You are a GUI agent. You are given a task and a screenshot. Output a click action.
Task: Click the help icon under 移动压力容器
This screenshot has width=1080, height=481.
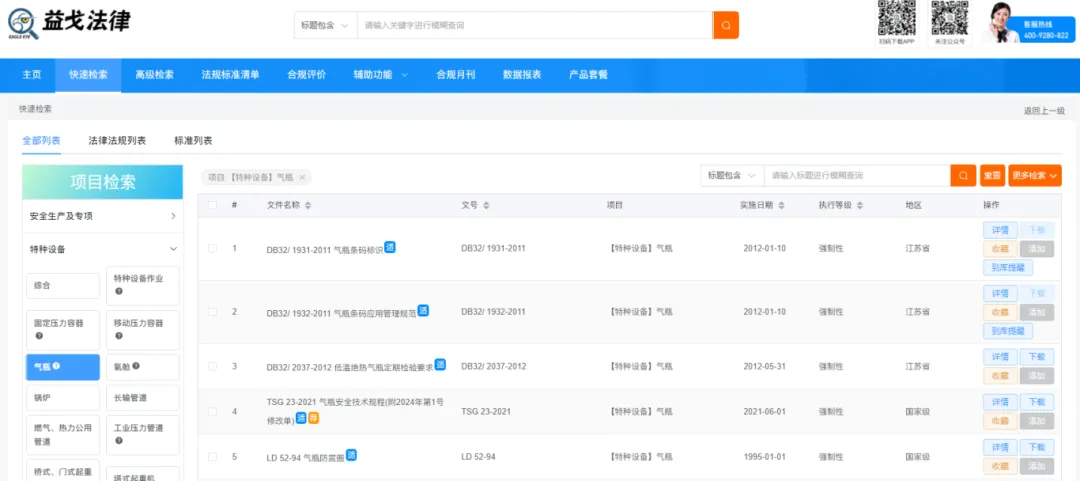click(118, 336)
